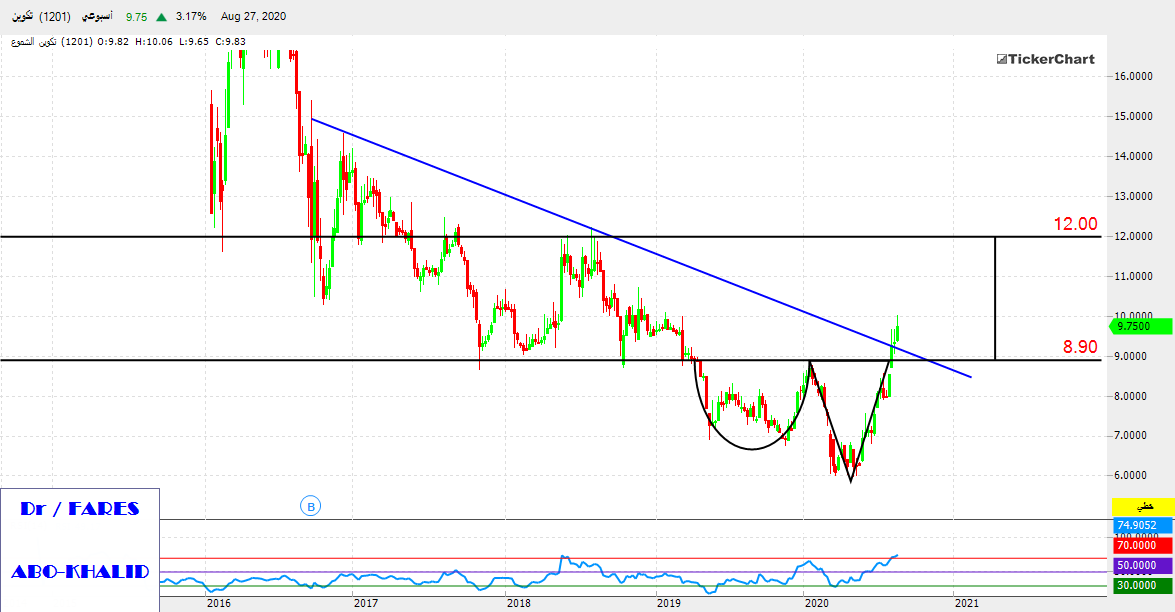Click the 9.75 last price in header
1175x612 pixels.
136,16
